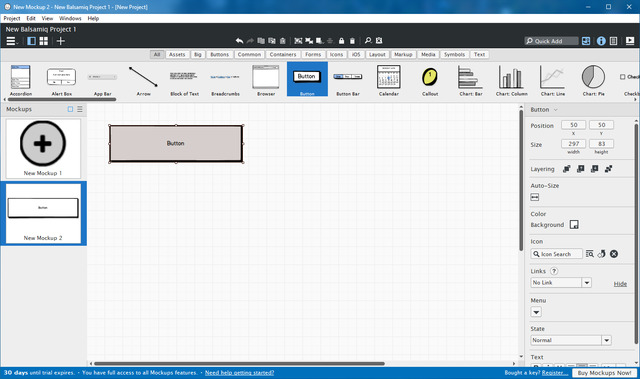The image size is (640, 379).
Task: Select the Containers library tab
Action: pyautogui.click(x=283, y=54)
